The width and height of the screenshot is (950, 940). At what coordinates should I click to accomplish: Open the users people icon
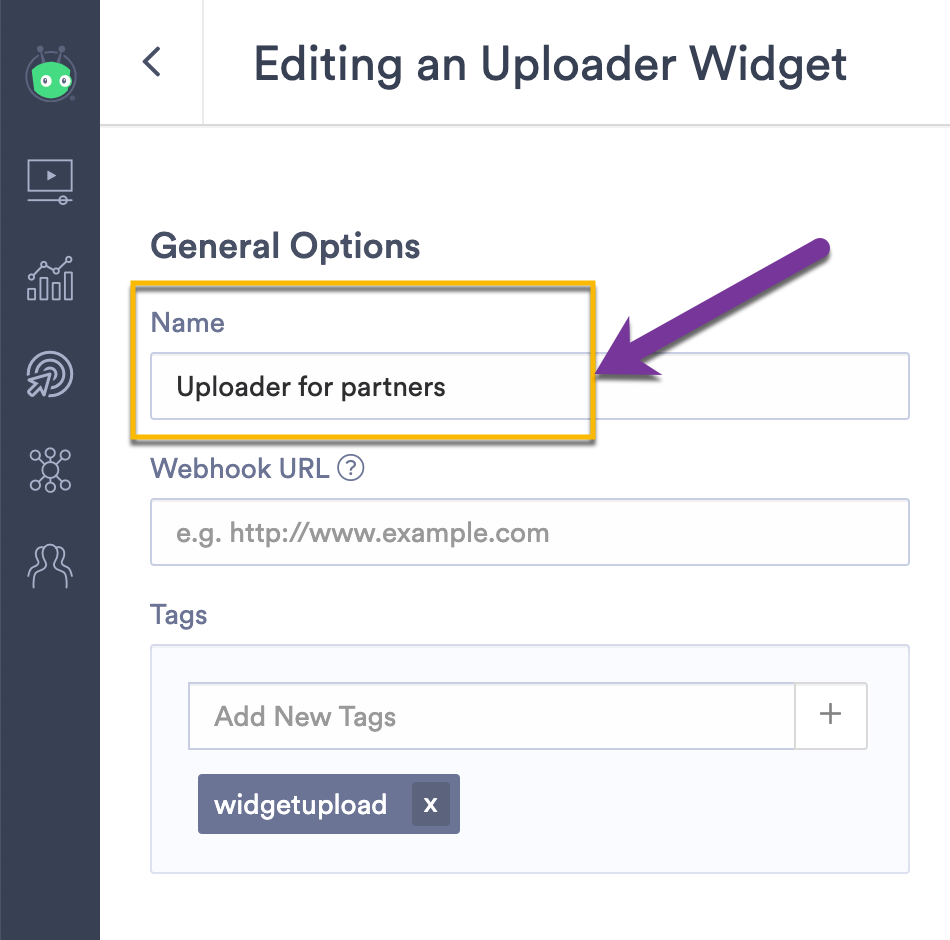(x=50, y=565)
